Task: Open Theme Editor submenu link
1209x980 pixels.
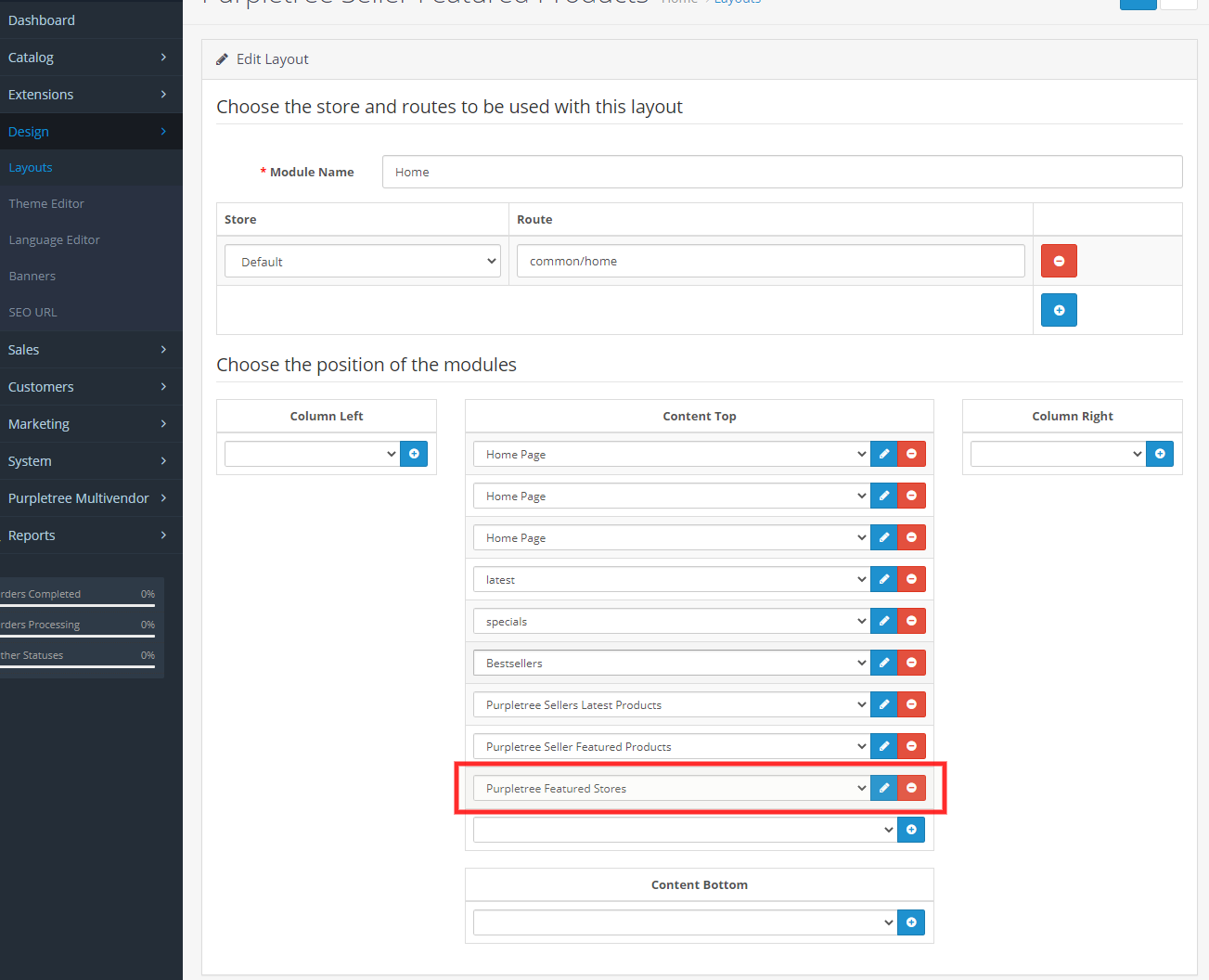Action: 91,204
